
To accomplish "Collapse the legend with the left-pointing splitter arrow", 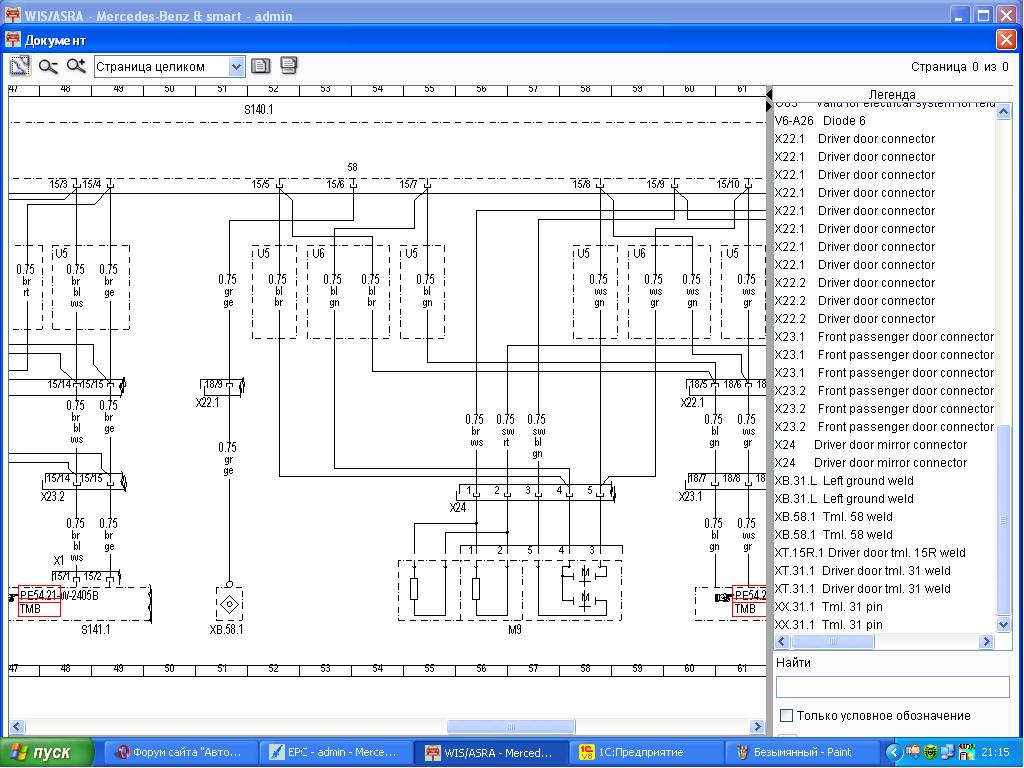I will point(769,95).
